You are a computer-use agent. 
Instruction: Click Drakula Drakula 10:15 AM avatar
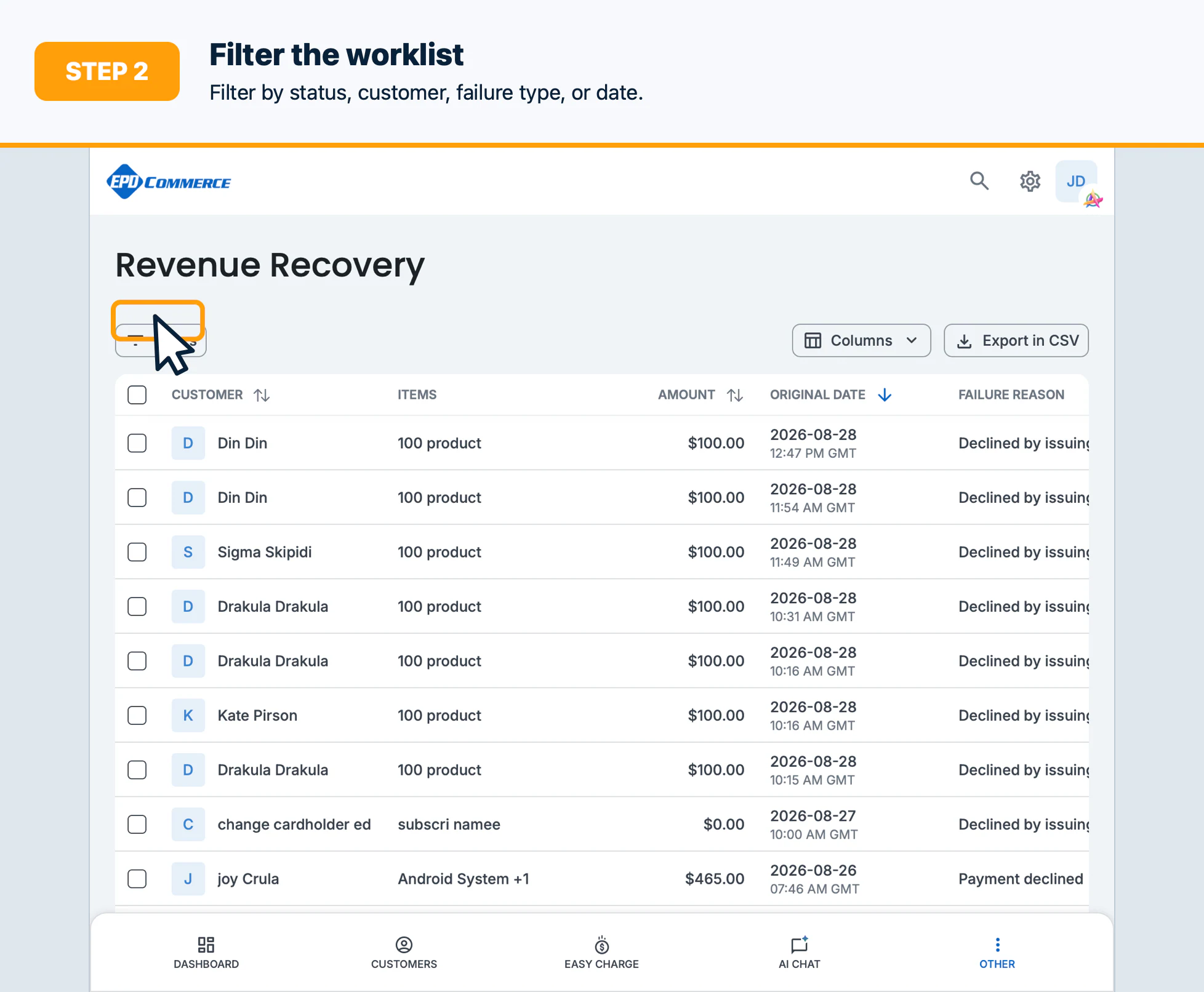tap(188, 770)
